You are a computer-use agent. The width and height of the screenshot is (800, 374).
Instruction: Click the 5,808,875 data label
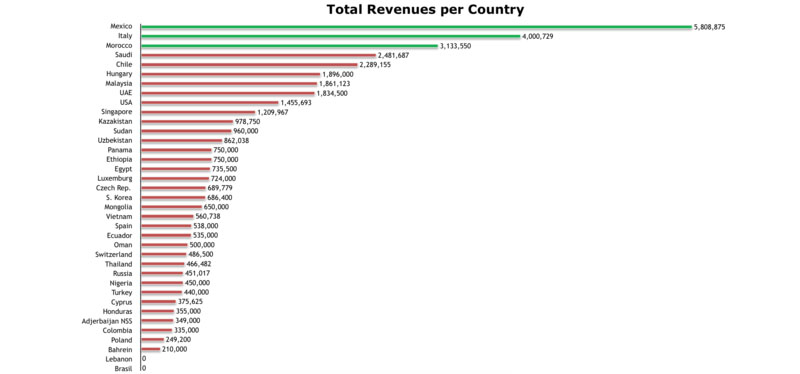709,27
